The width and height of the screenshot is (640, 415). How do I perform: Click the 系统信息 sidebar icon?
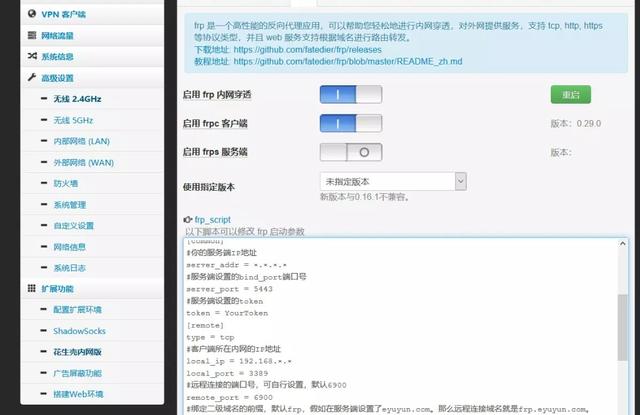click(33, 56)
